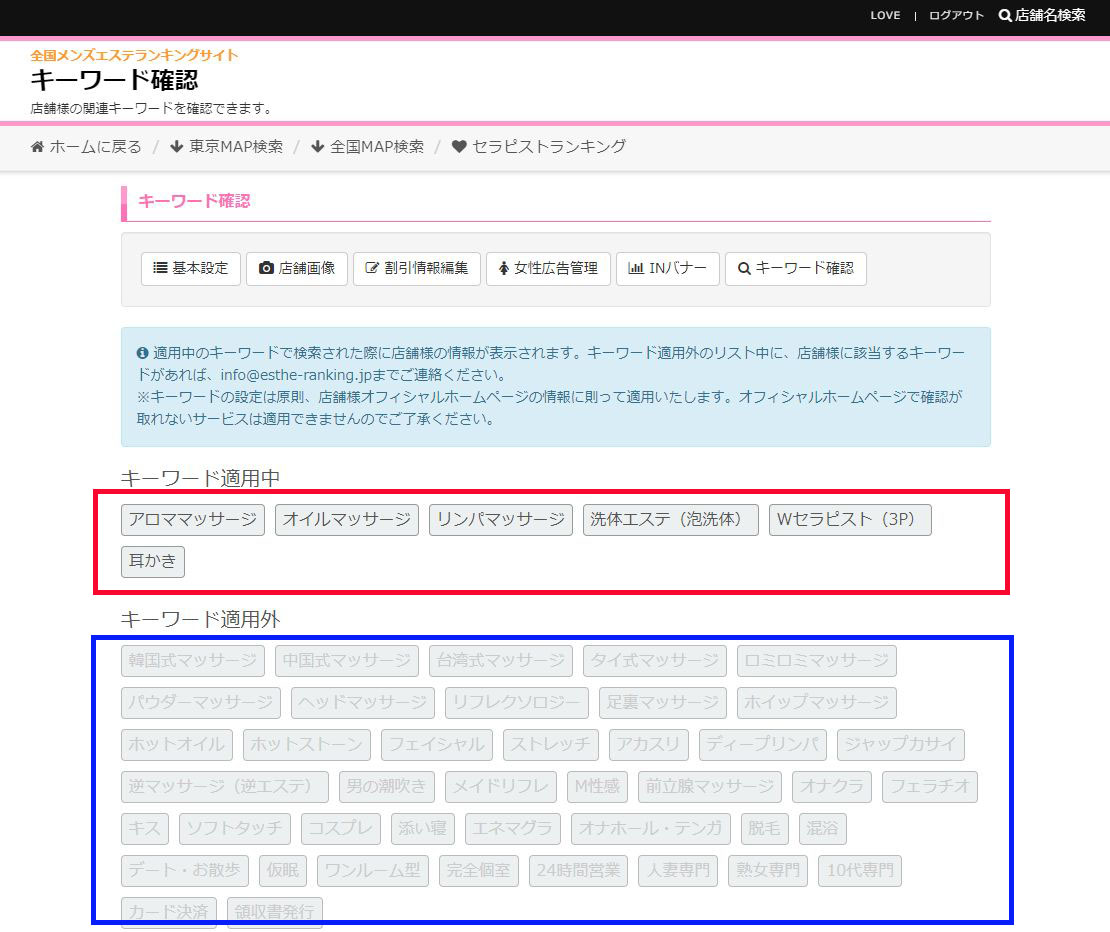Open the LOVE account link
Screen dimensions: 1110x932
coord(885,16)
